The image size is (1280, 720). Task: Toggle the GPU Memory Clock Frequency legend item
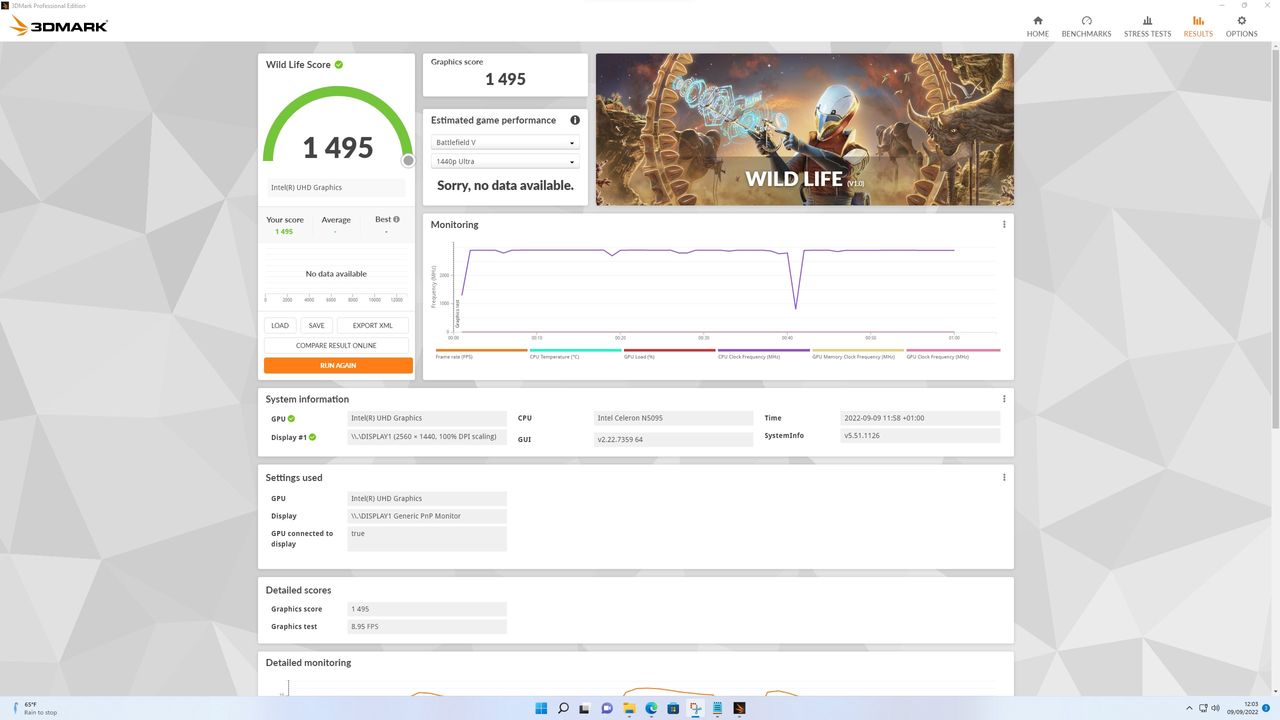click(858, 354)
